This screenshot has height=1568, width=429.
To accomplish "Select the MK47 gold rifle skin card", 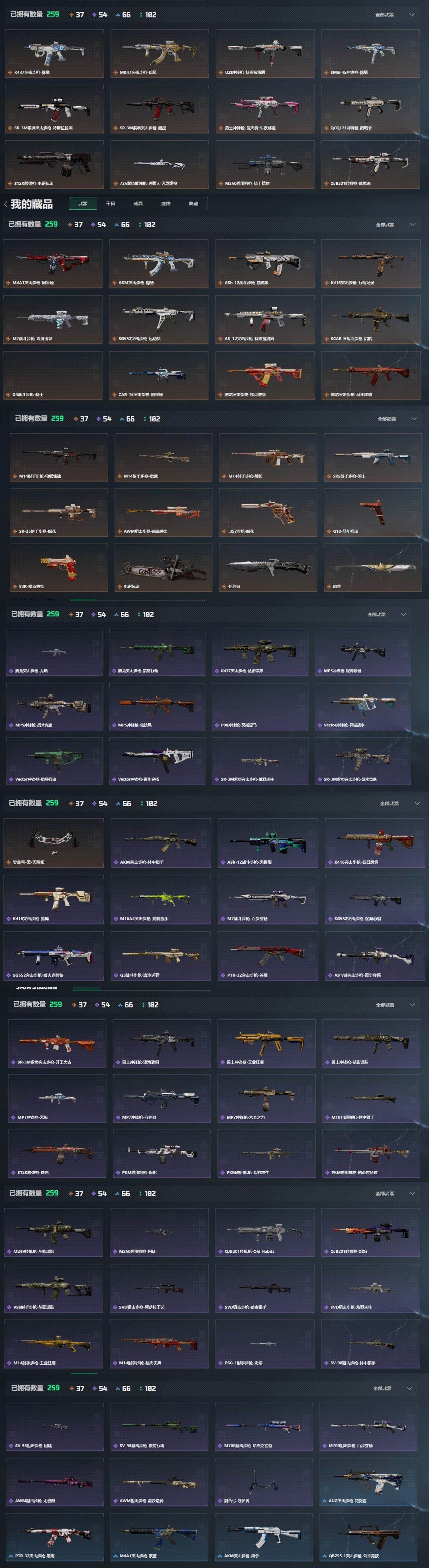I will pyautogui.click(x=159, y=53).
